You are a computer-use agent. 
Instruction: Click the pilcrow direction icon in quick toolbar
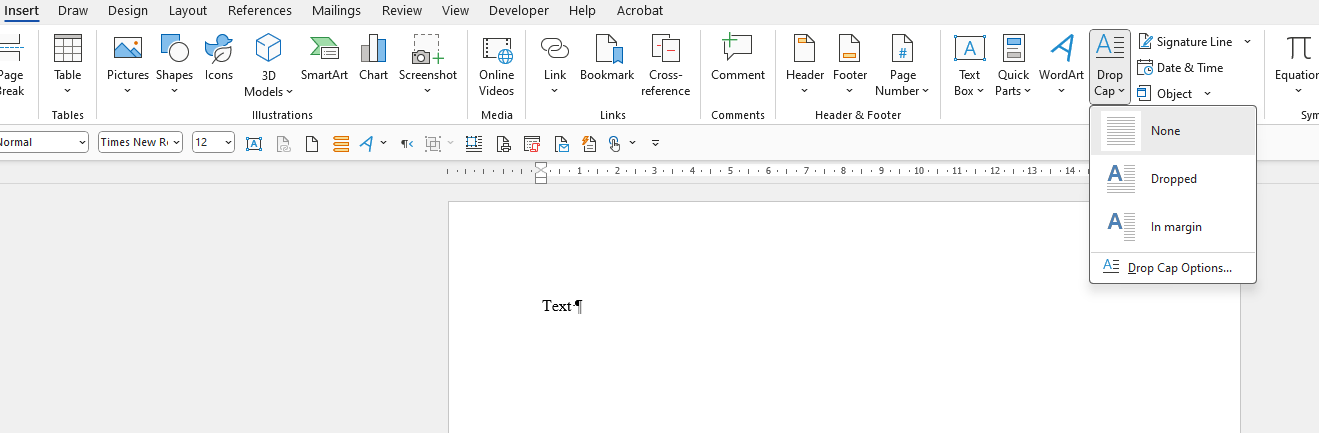pyautogui.click(x=406, y=143)
